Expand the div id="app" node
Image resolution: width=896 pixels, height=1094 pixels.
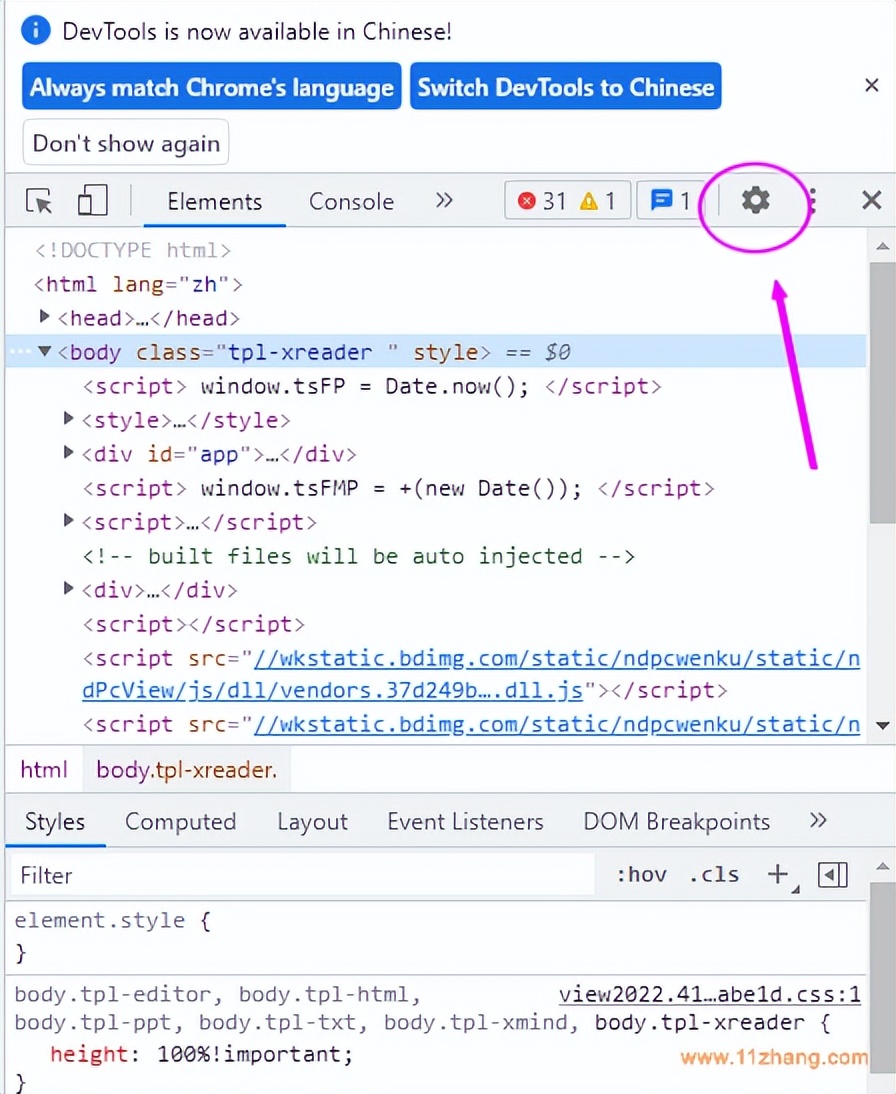point(69,453)
